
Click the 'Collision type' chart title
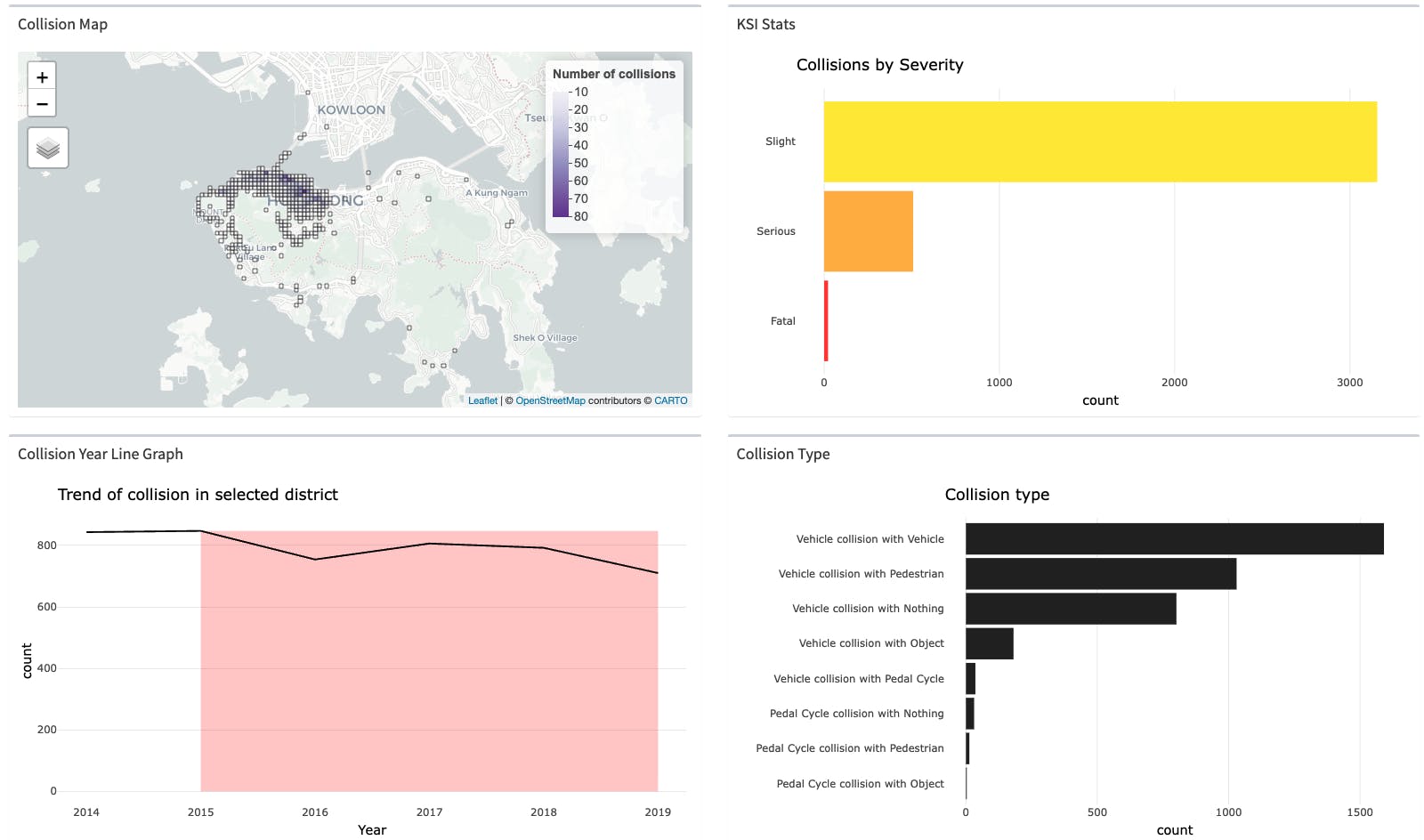tap(997, 495)
